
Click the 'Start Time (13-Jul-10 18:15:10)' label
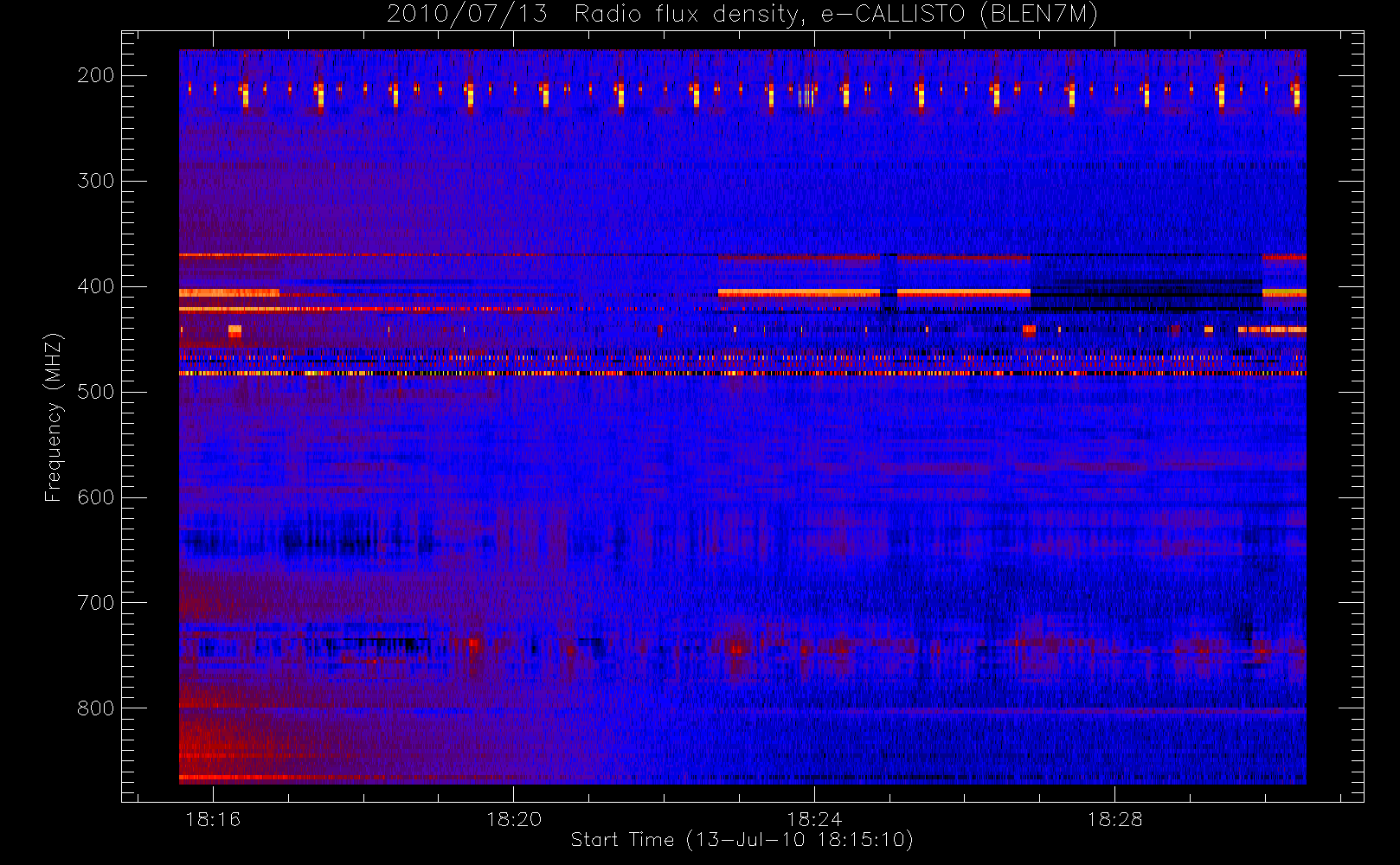(742, 840)
